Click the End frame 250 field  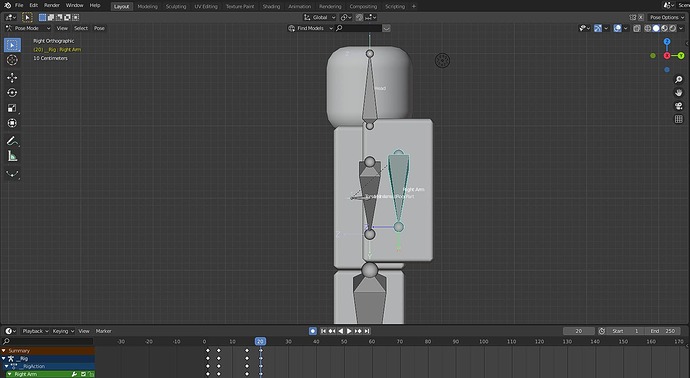point(663,331)
